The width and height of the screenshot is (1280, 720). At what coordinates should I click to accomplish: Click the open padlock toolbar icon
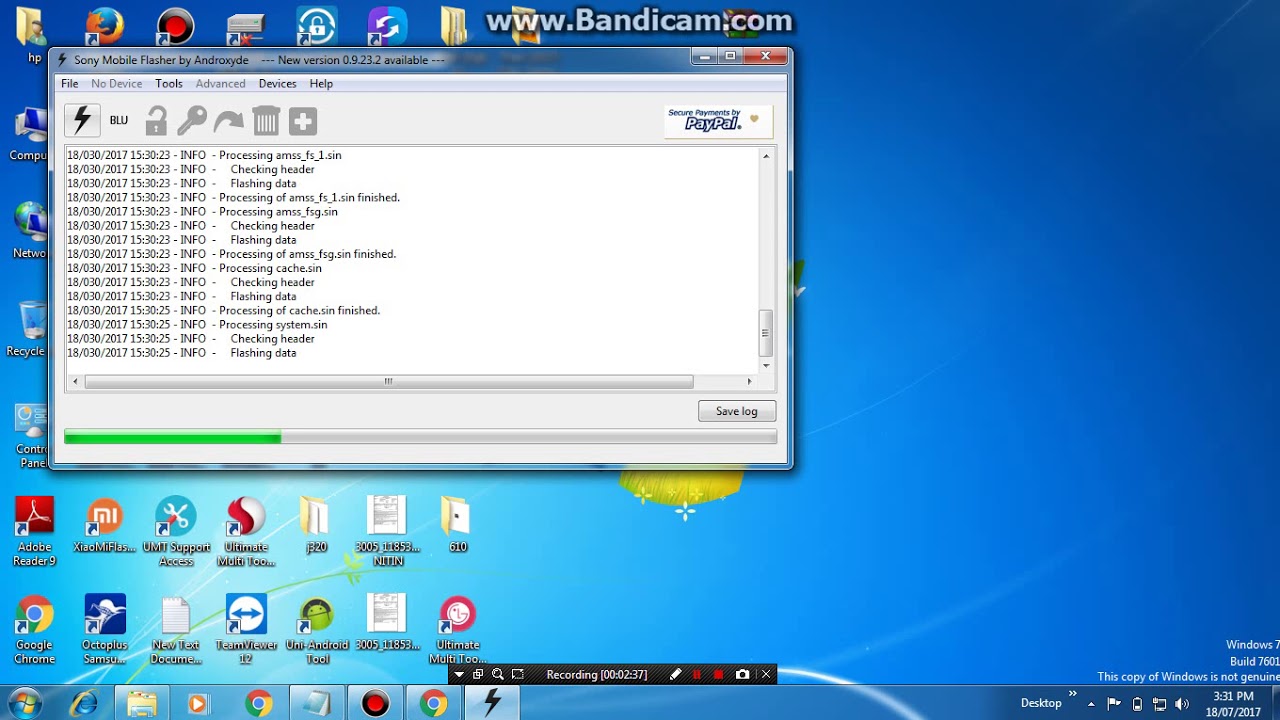click(156, 121)
